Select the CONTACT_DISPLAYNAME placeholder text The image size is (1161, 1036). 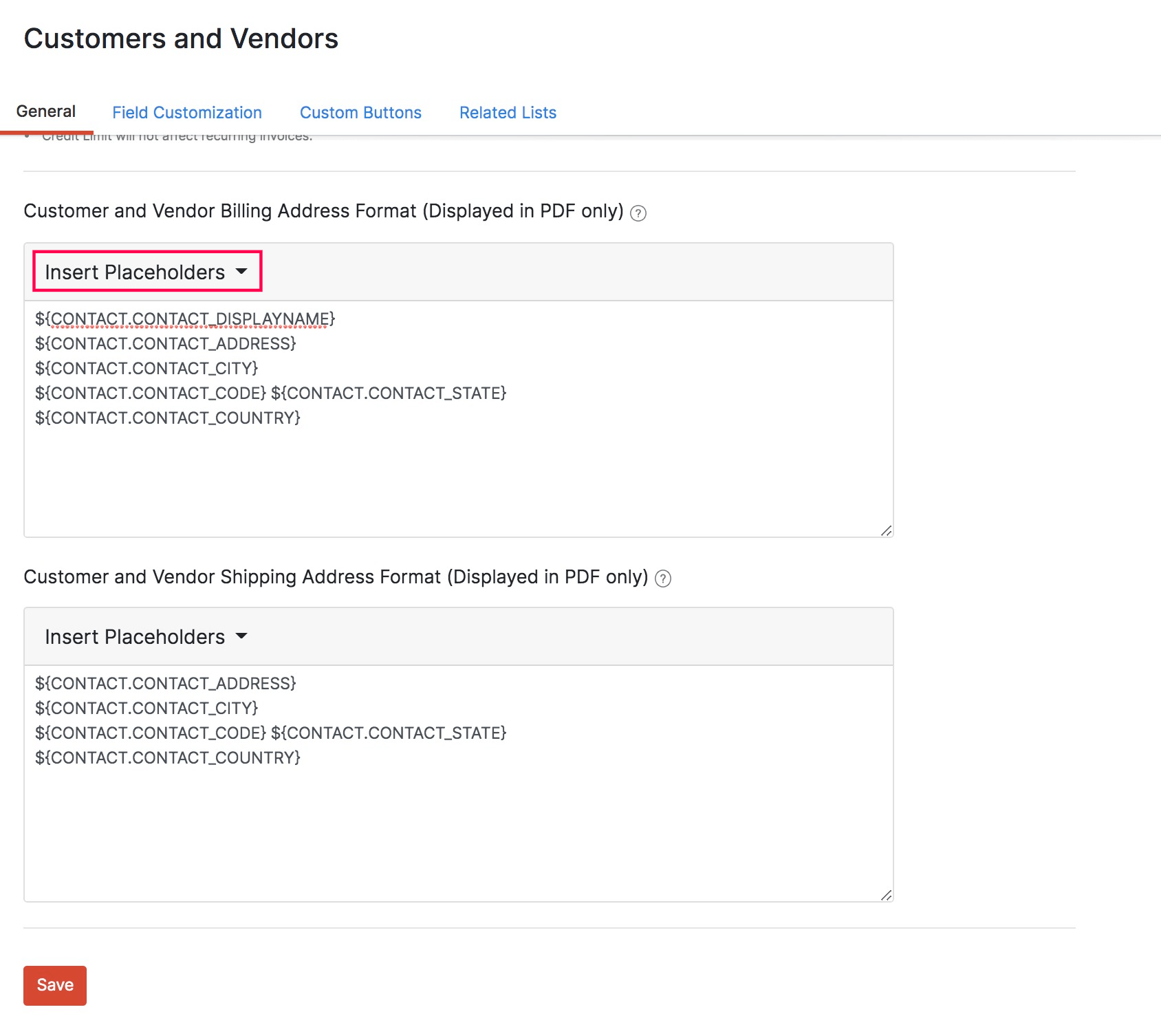[185, 319]
